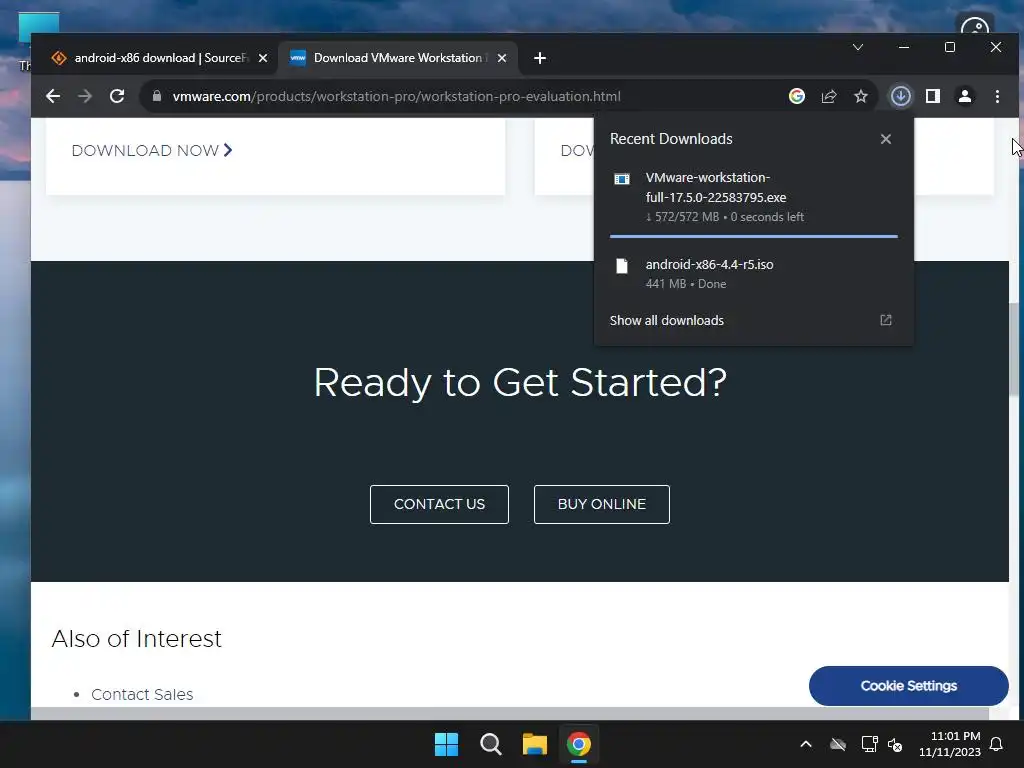The height and width of the screenshot is (768, 1024).
Task: Click Show all downloads
Action: click(x=667, y=321)
